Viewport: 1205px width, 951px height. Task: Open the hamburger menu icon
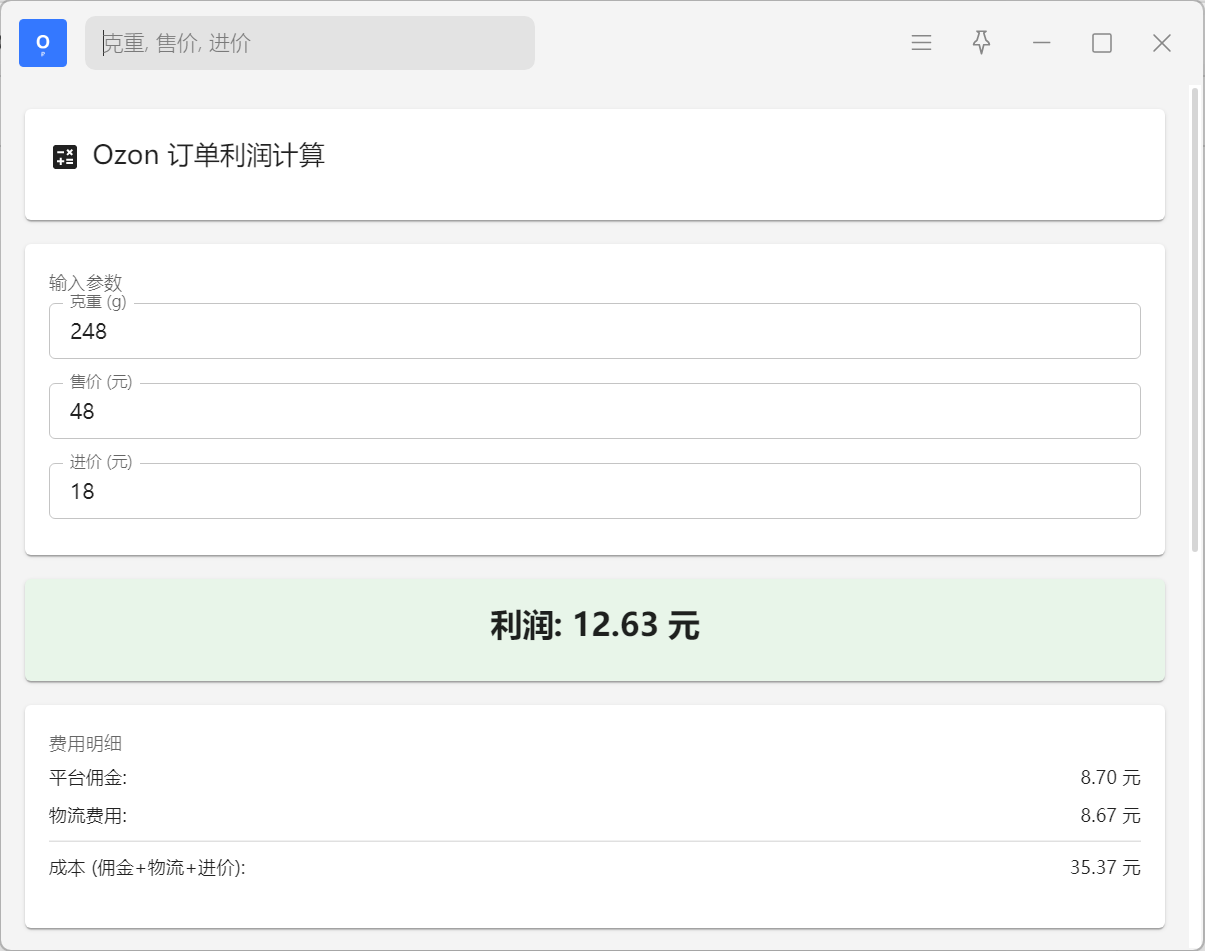pos(921,43)
